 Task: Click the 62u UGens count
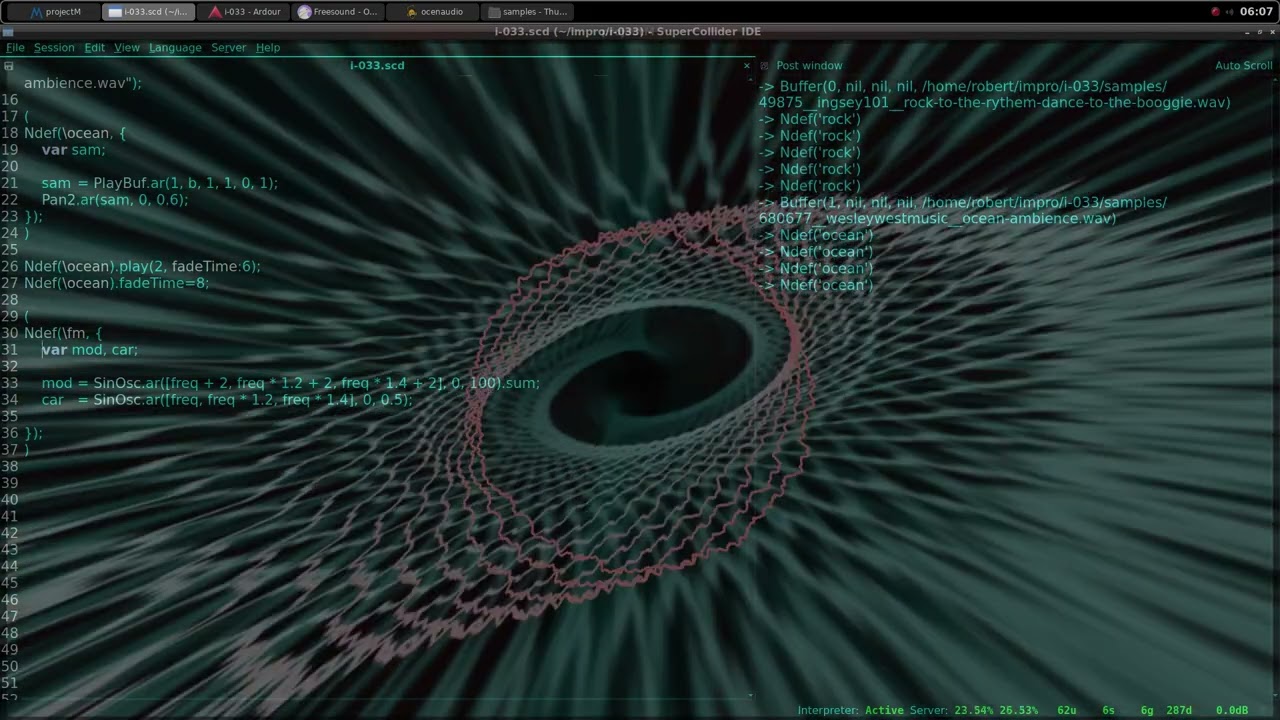point(1065,710)
